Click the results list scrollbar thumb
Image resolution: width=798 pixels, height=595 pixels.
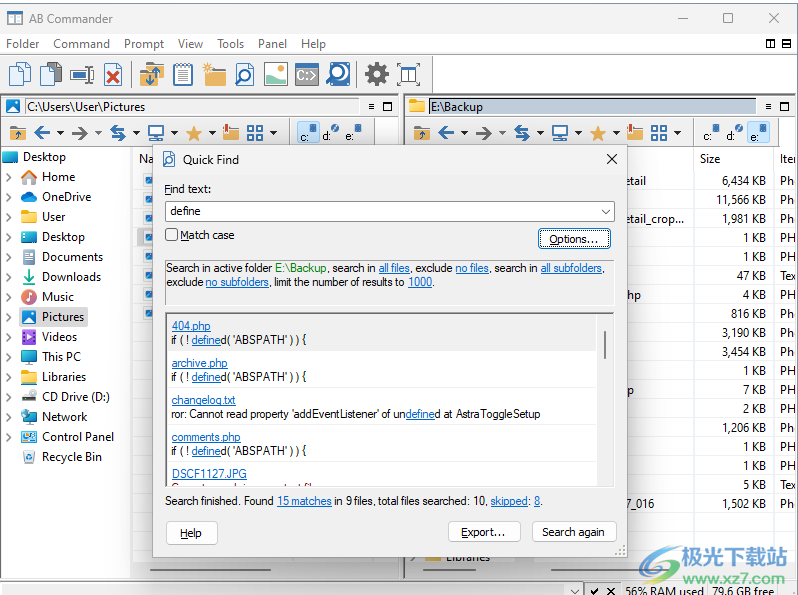605,345
